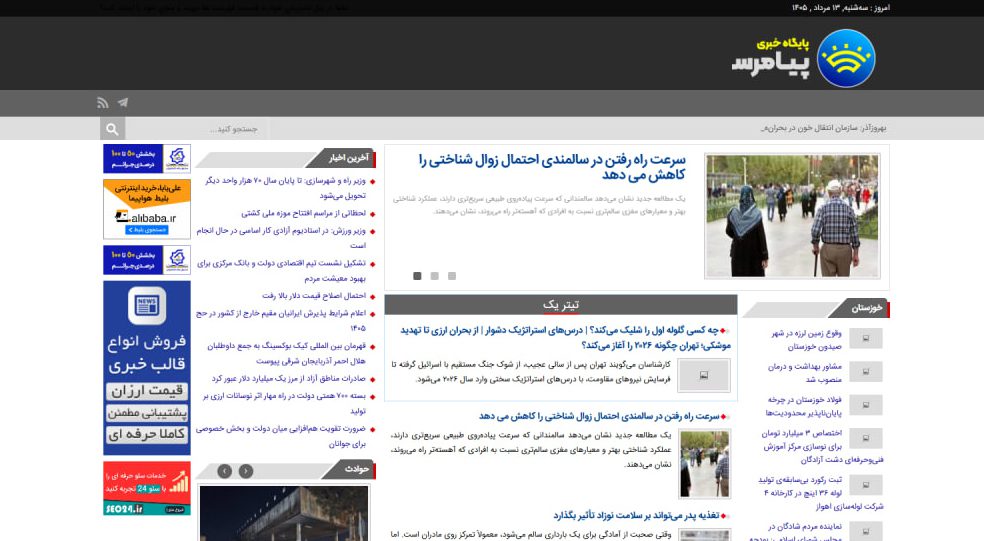984x541 pixels.
Task: Click the news icon in the قالب خبری ad
Action: pyautogui.click(x=147, y=306)
